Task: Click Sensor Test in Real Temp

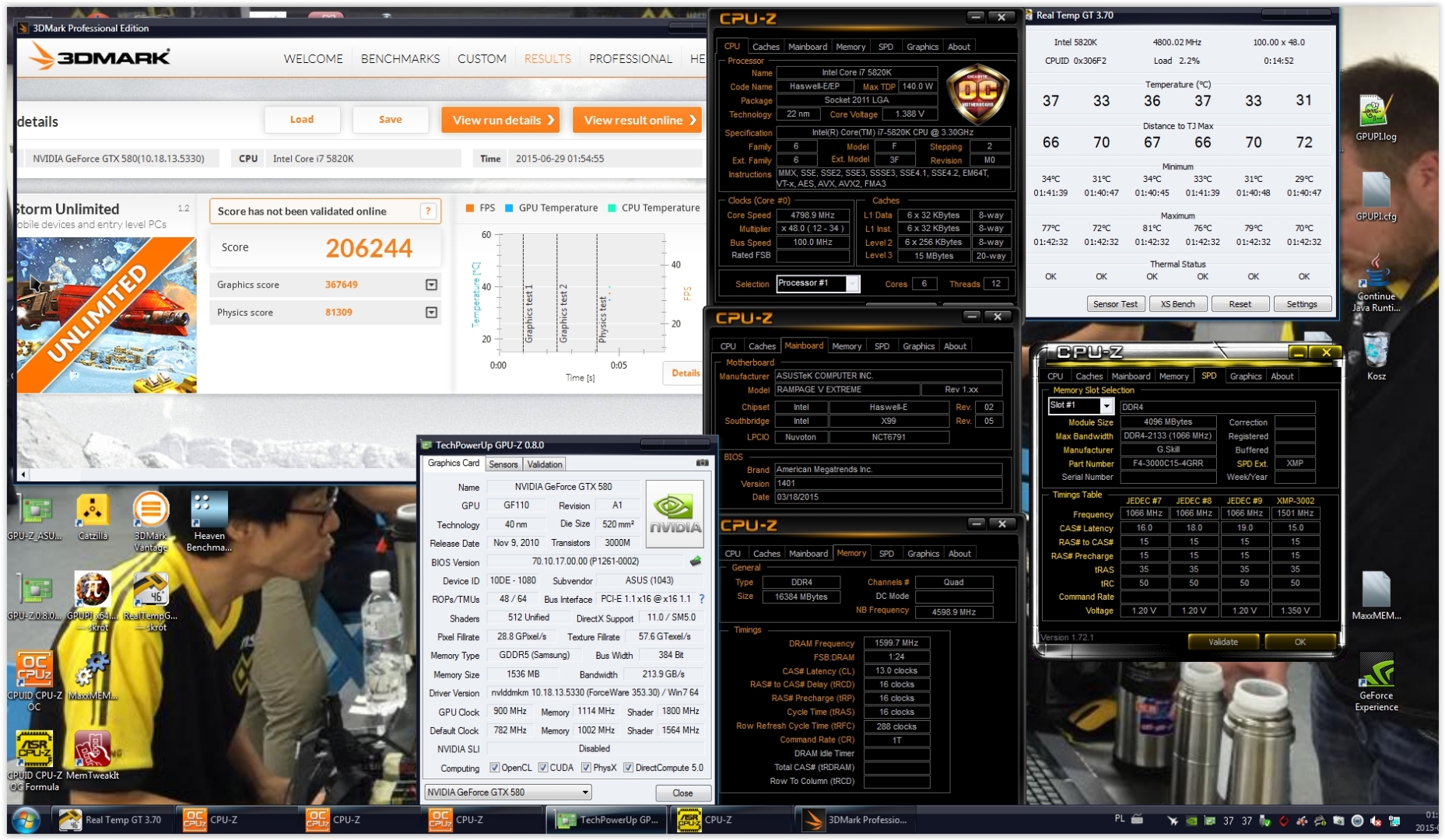Action: click(1115, 304)
